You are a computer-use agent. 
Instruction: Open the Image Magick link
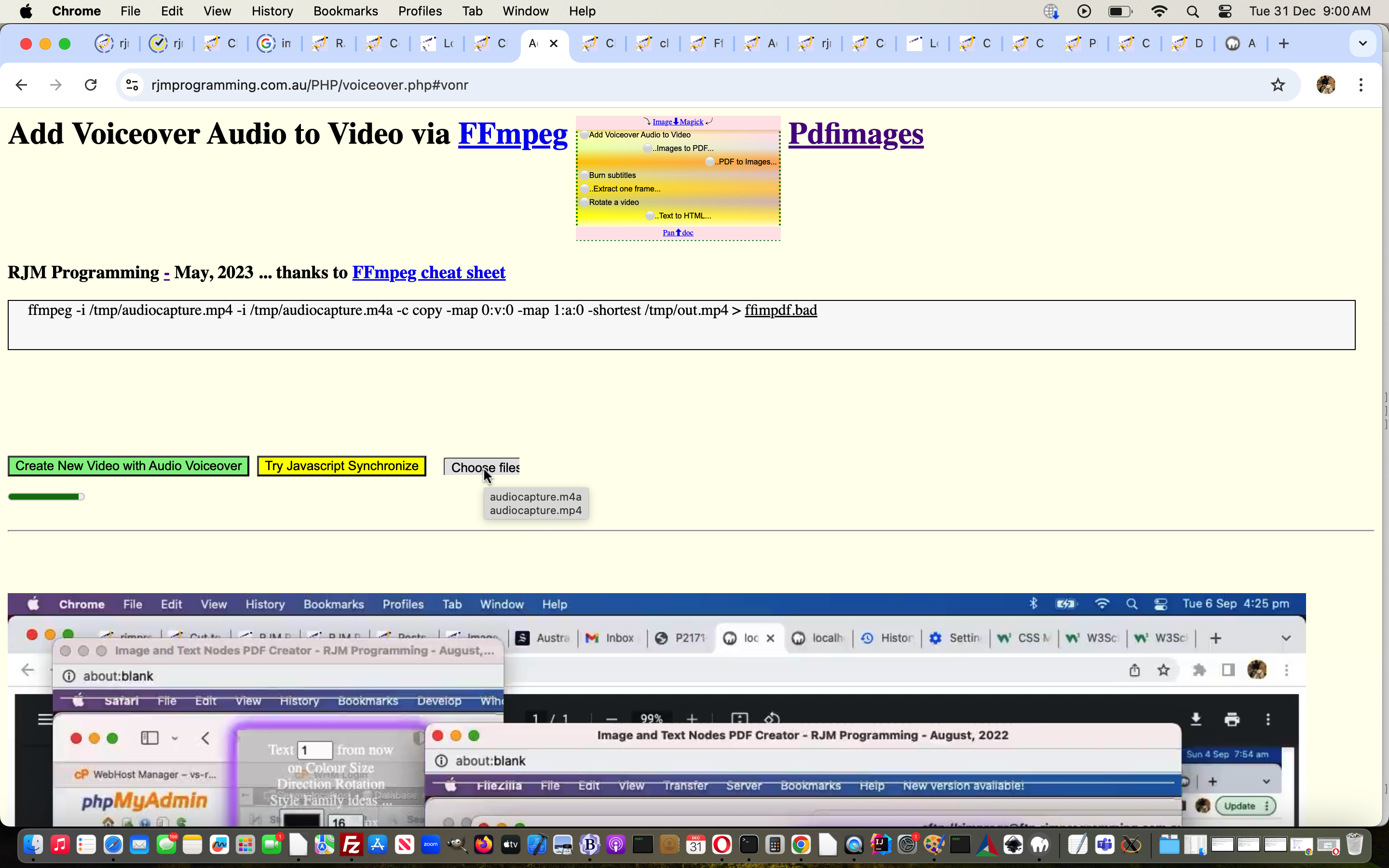pyautogui.click(x=678, y=122)
